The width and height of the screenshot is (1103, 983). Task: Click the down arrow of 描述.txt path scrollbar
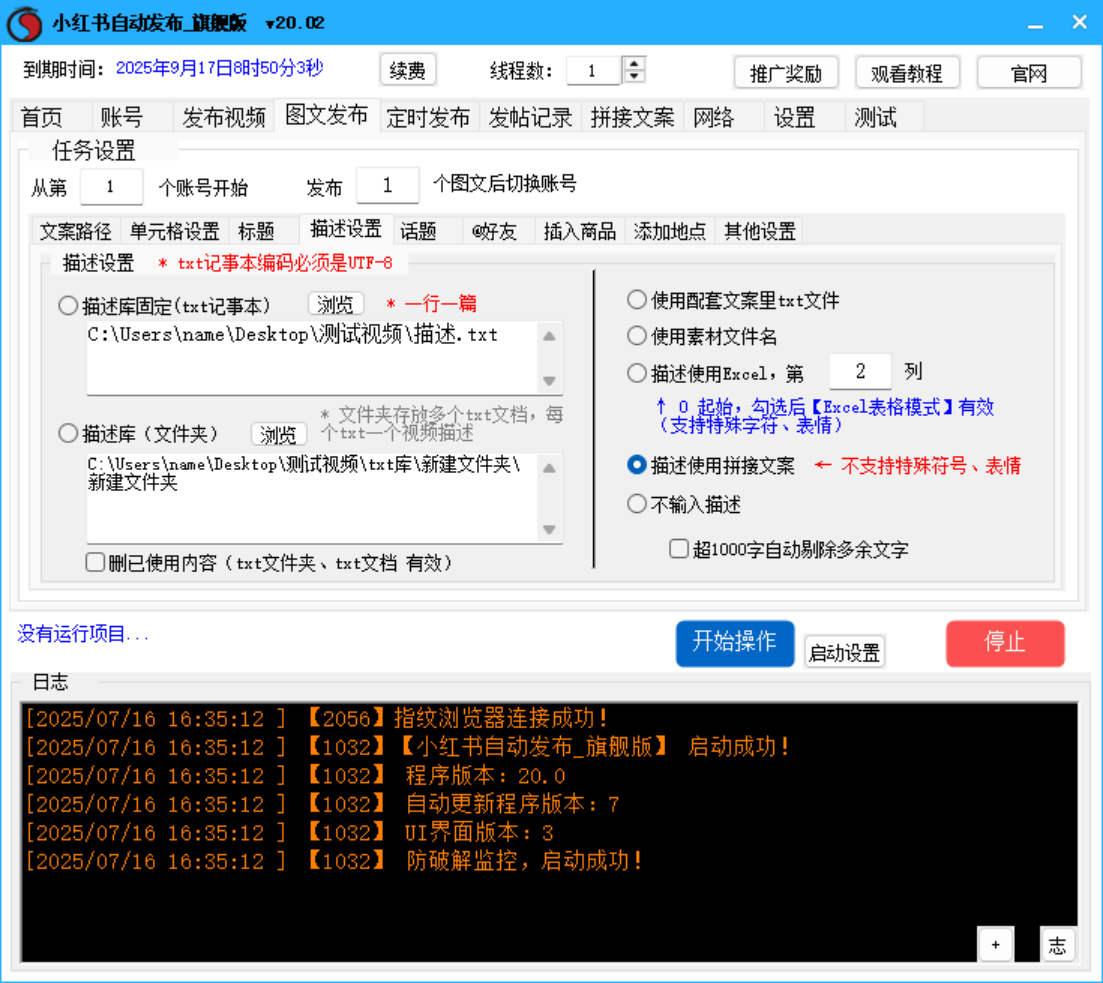coord(549,381)
